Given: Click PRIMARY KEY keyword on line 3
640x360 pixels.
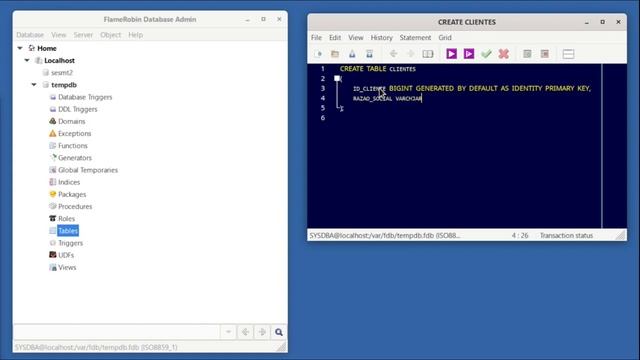Looking at the screenshot, I should point(568,88).
